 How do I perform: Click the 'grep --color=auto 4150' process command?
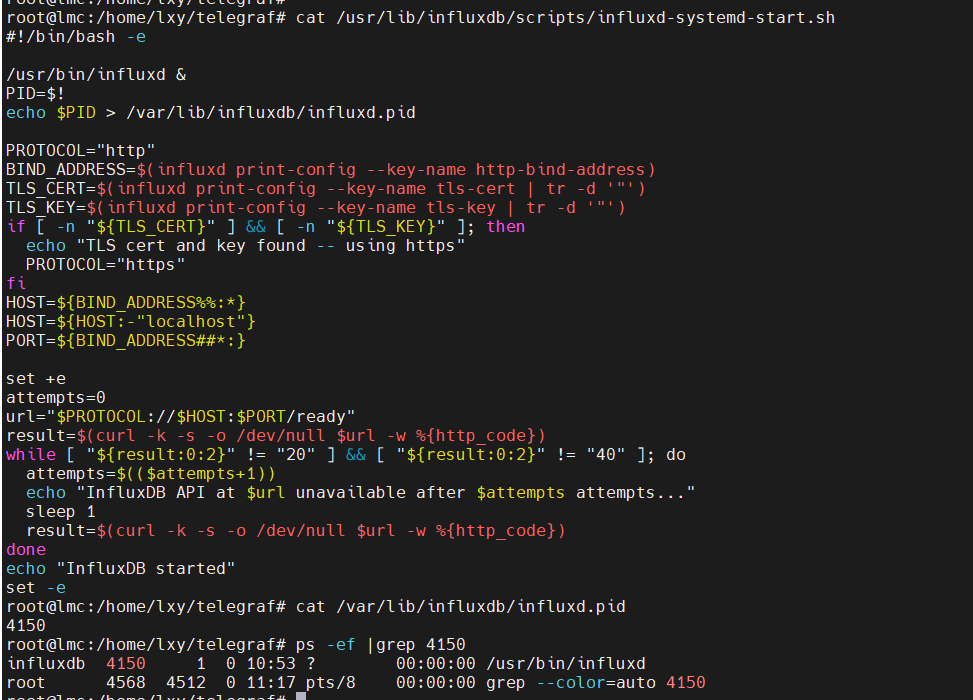point(596,683)
